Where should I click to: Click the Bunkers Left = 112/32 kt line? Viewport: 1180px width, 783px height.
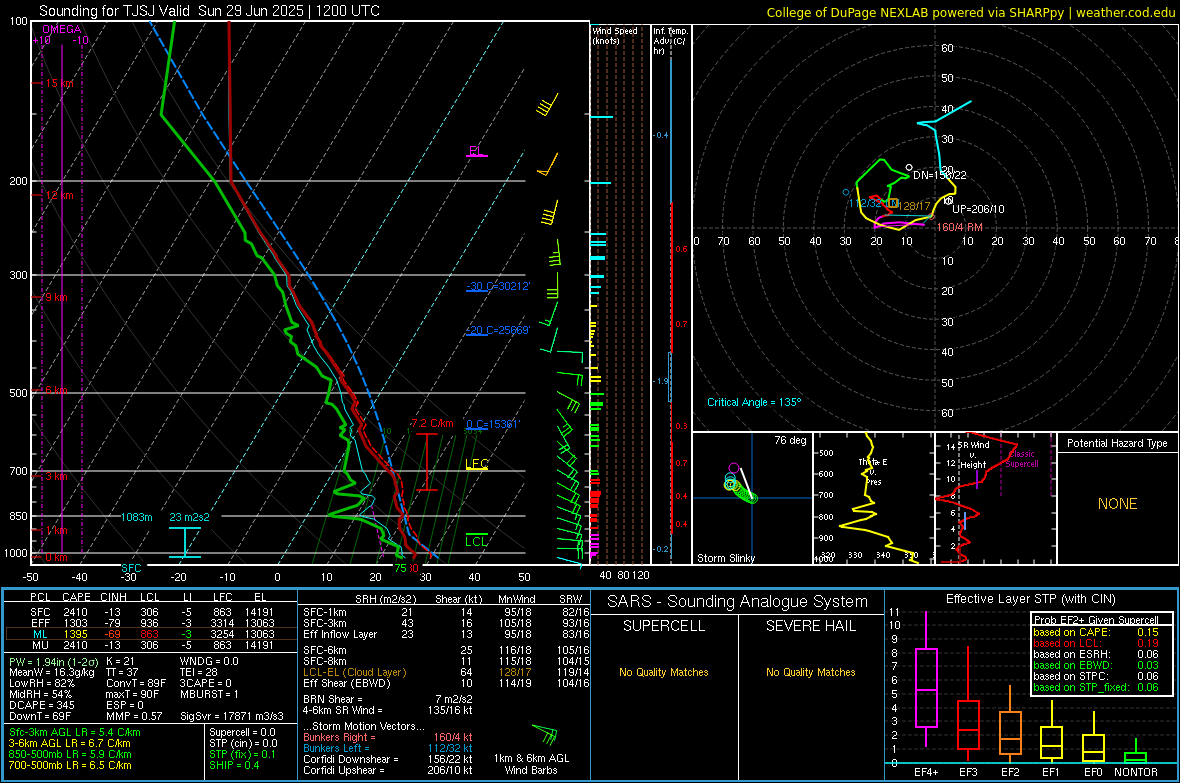pyautogui.click(x=388, y=748)
